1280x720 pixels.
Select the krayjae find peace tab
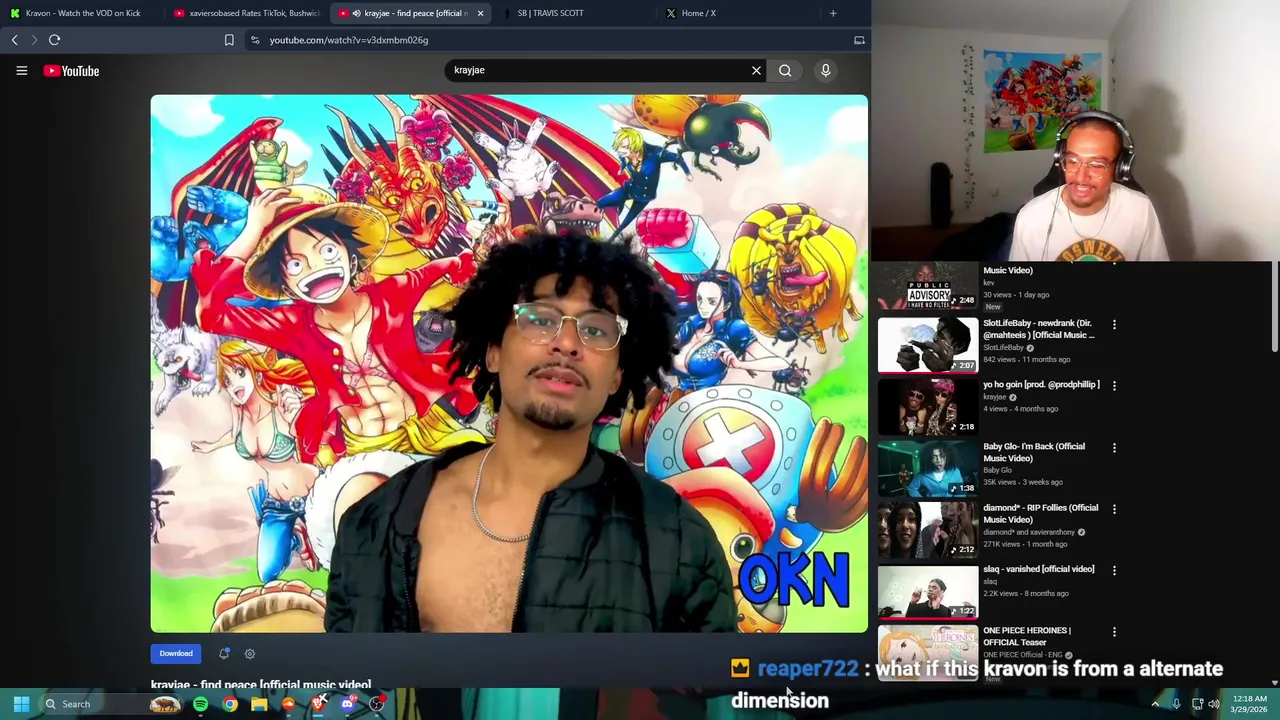(412, 13)
